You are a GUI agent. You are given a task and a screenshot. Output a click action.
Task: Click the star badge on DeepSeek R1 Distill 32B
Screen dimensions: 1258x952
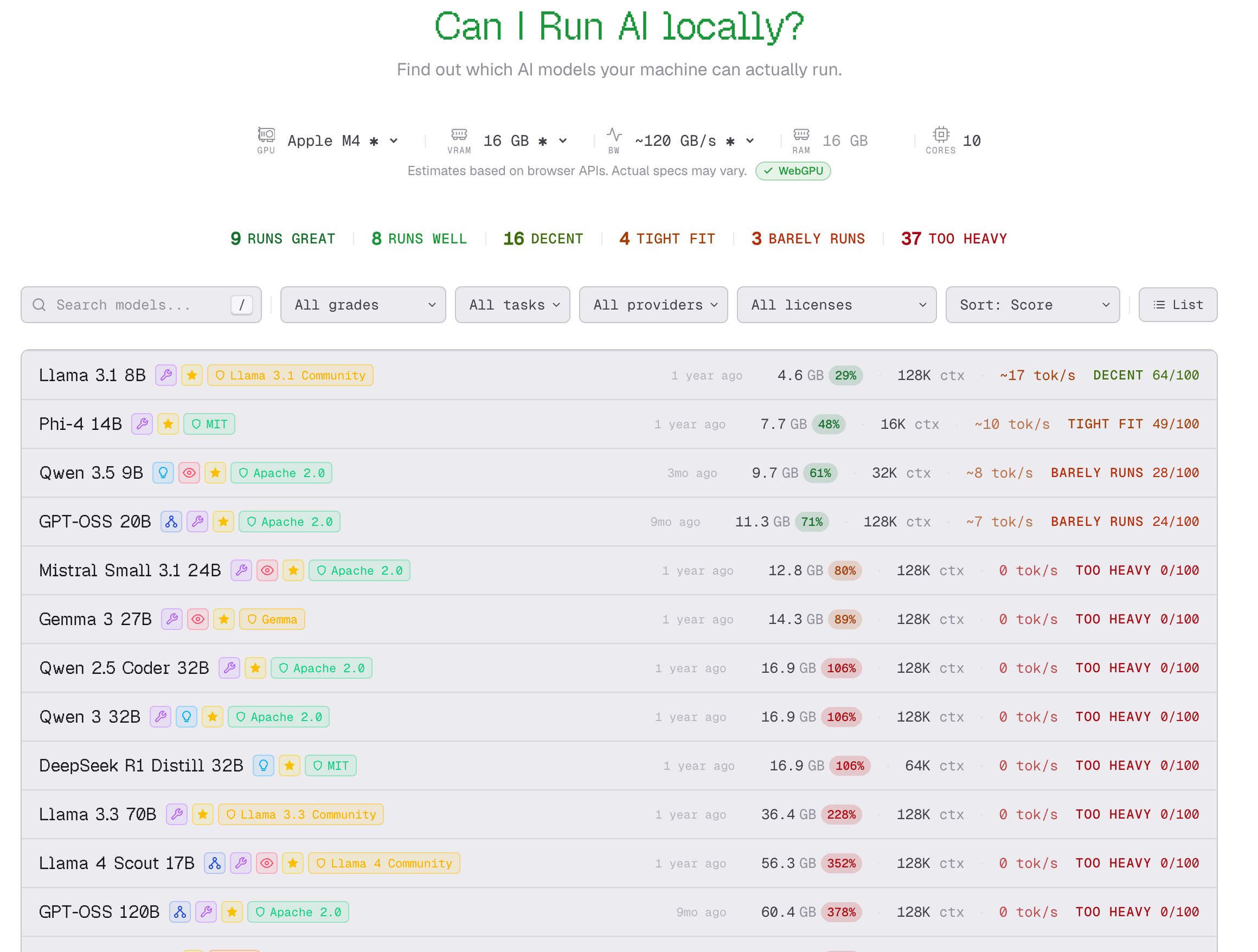290,766
